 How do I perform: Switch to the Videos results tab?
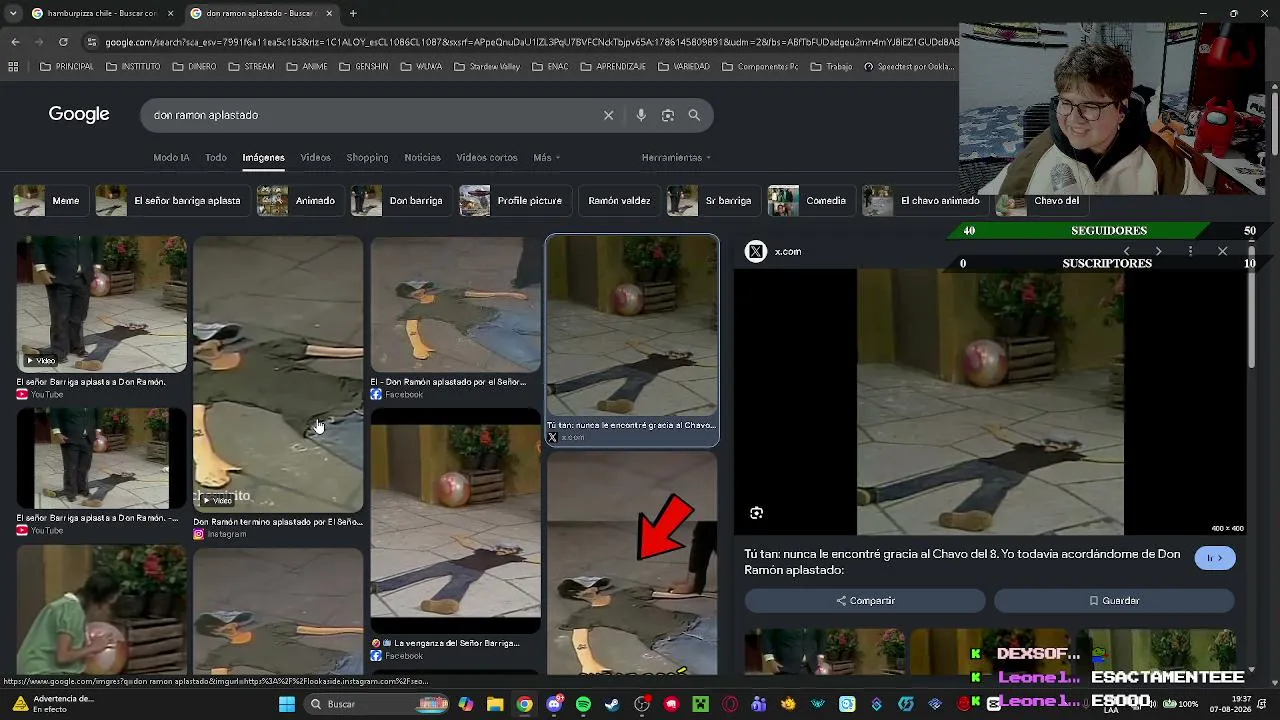point(315,157)
